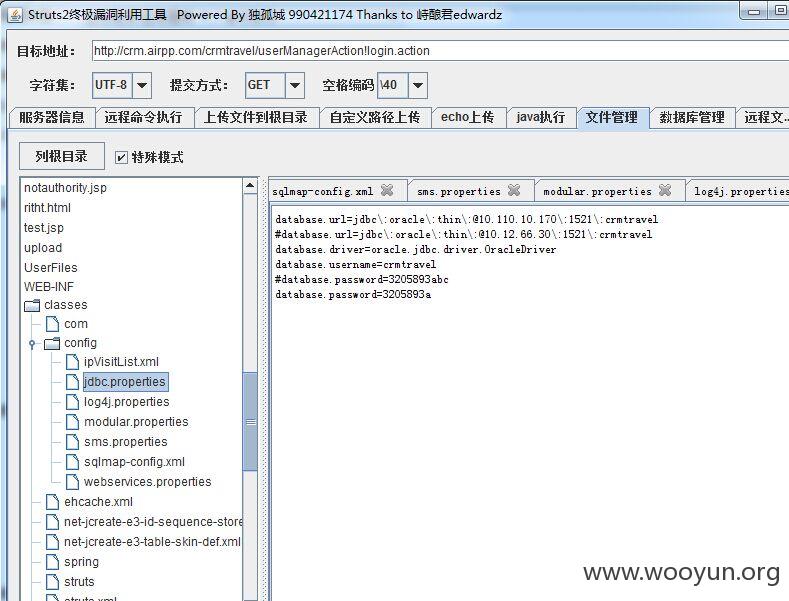Switch to 上传文件到根目录 tab
The height and width of the screenshot is (601, 789).
pos(256,118)
